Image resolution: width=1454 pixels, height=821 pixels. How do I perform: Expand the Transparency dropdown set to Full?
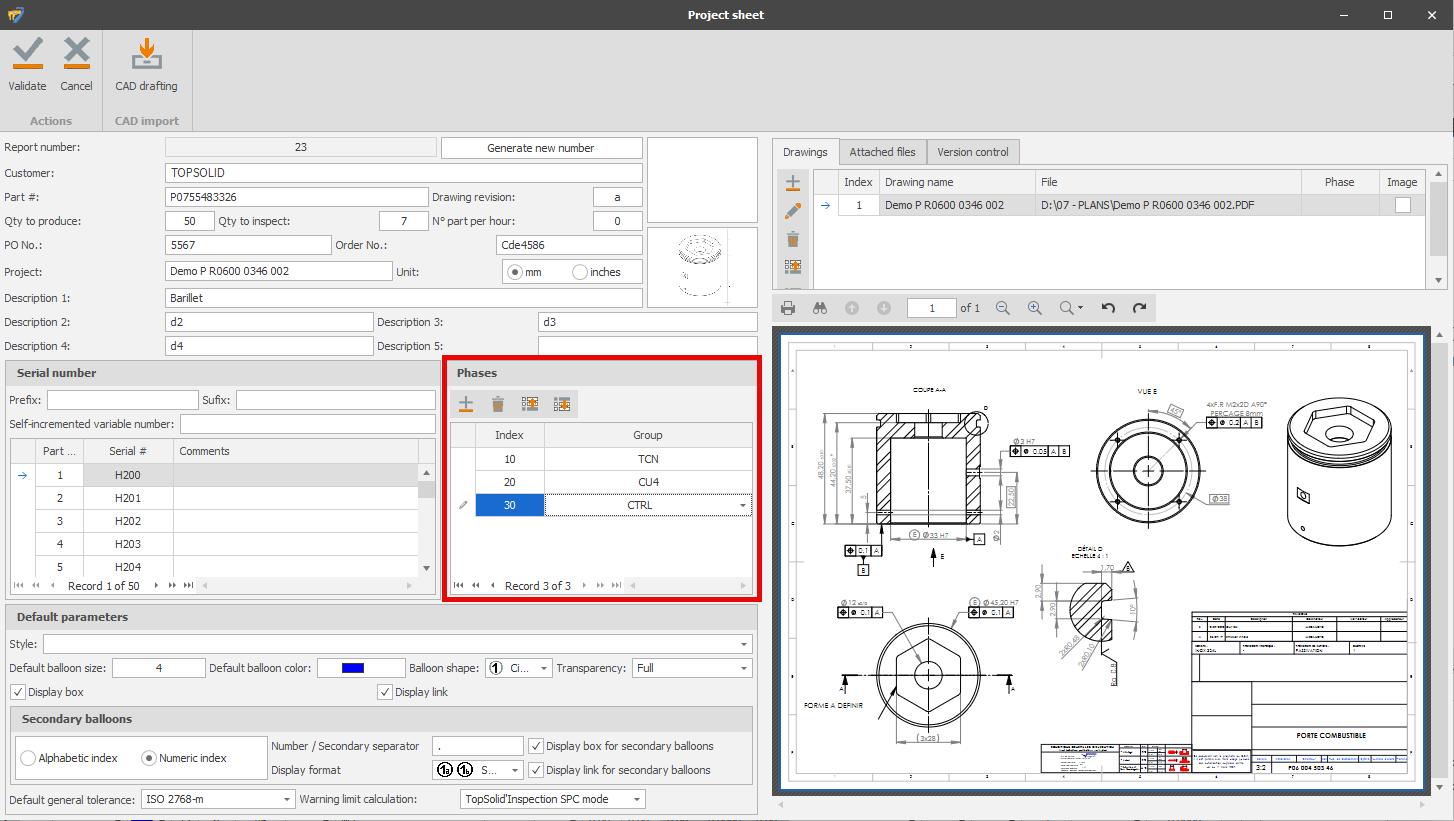point(744,668)
